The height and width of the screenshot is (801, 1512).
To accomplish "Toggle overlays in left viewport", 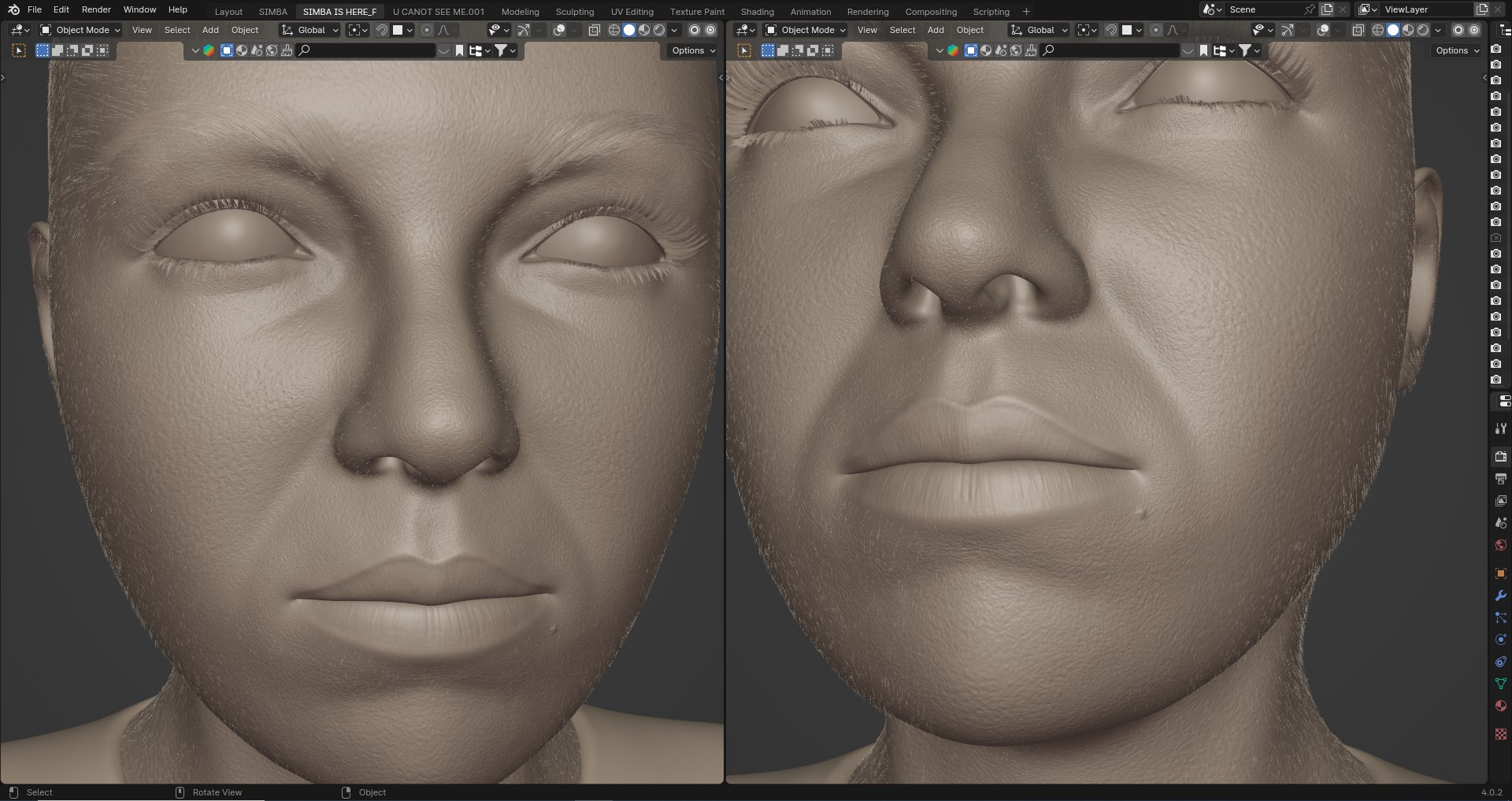I will [x=559, y=30].
